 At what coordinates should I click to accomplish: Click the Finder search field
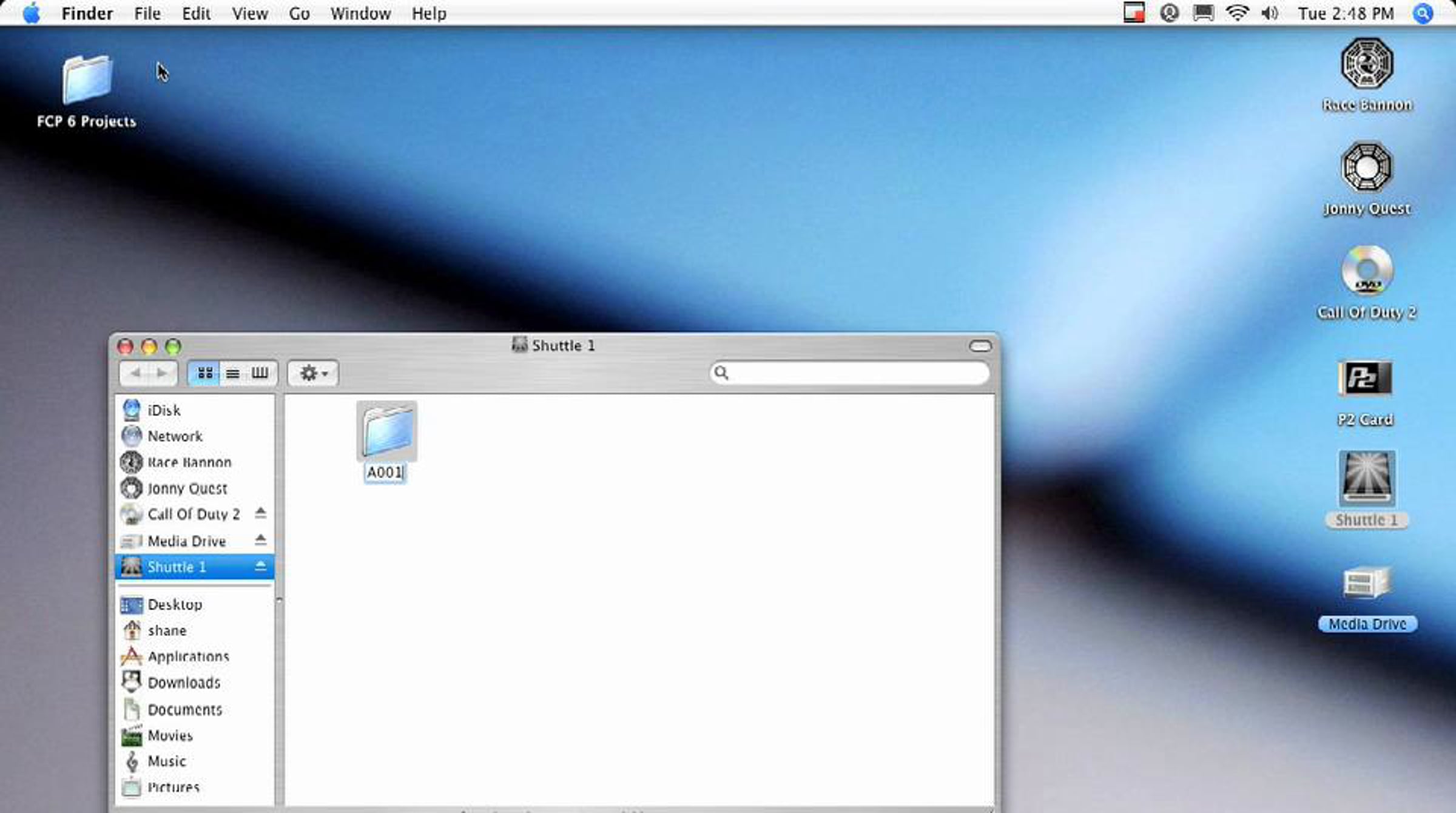point(855,373)
